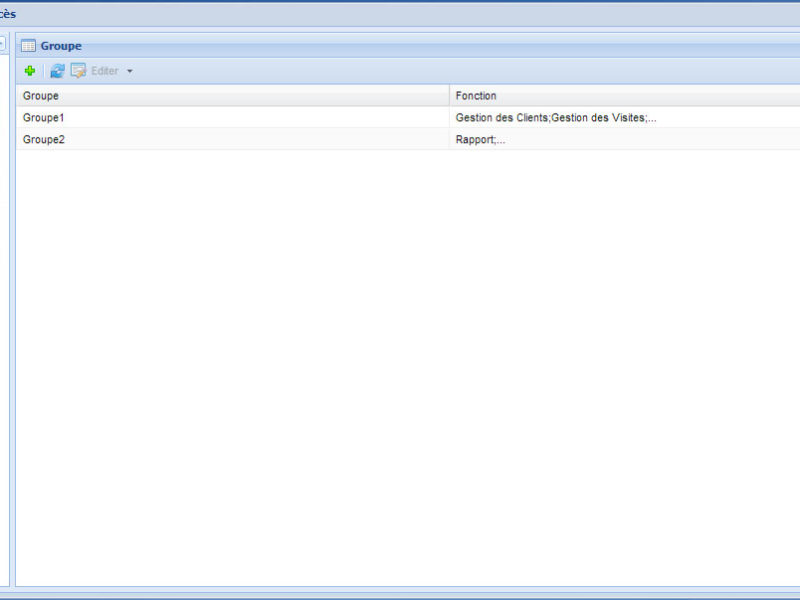Screen dimensions: 800x600
Task: Click divider between Groupe and Fonction headers
Action: pyautogui.click(x=449, y=96)
